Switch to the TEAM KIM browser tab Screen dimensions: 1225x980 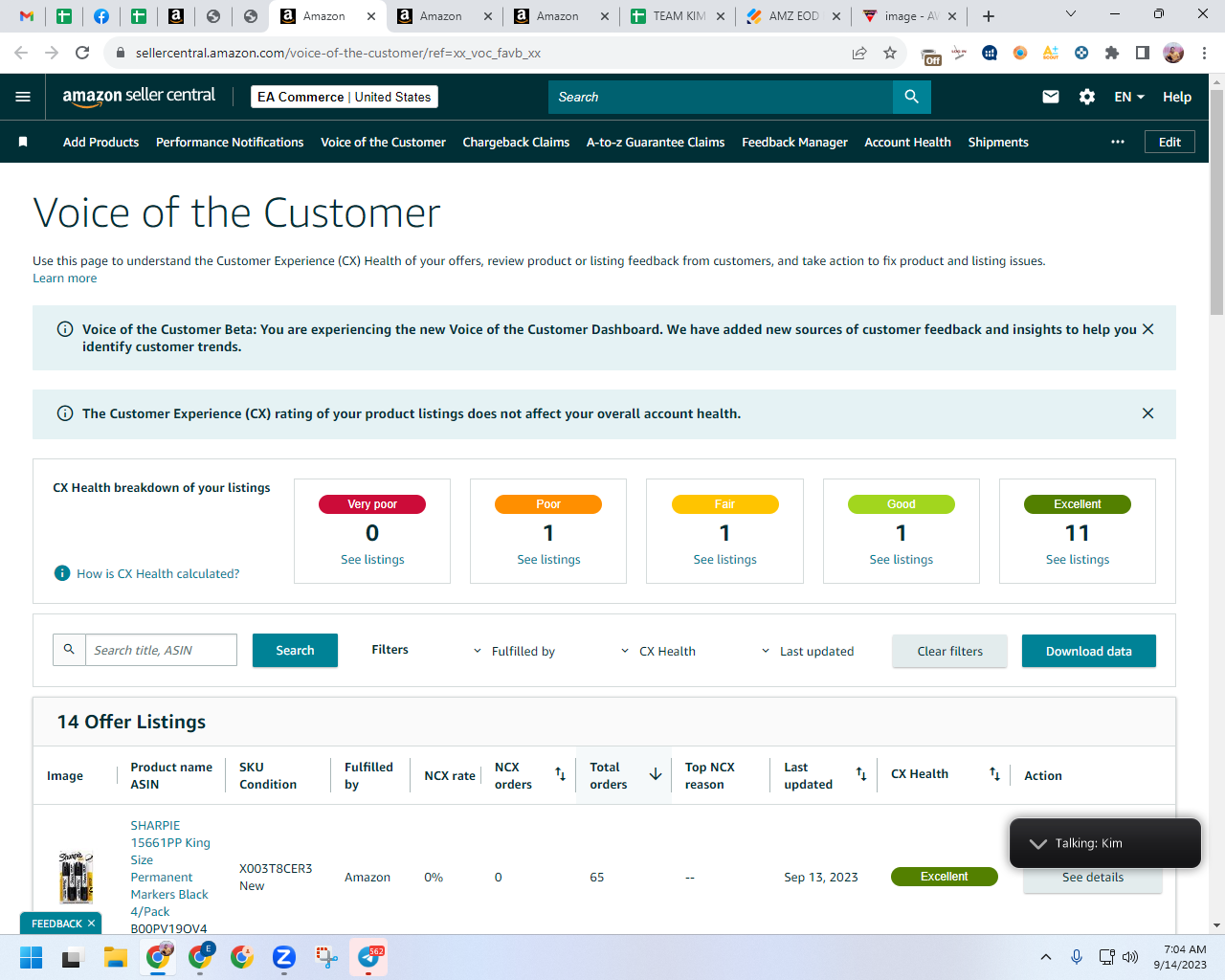678,16
